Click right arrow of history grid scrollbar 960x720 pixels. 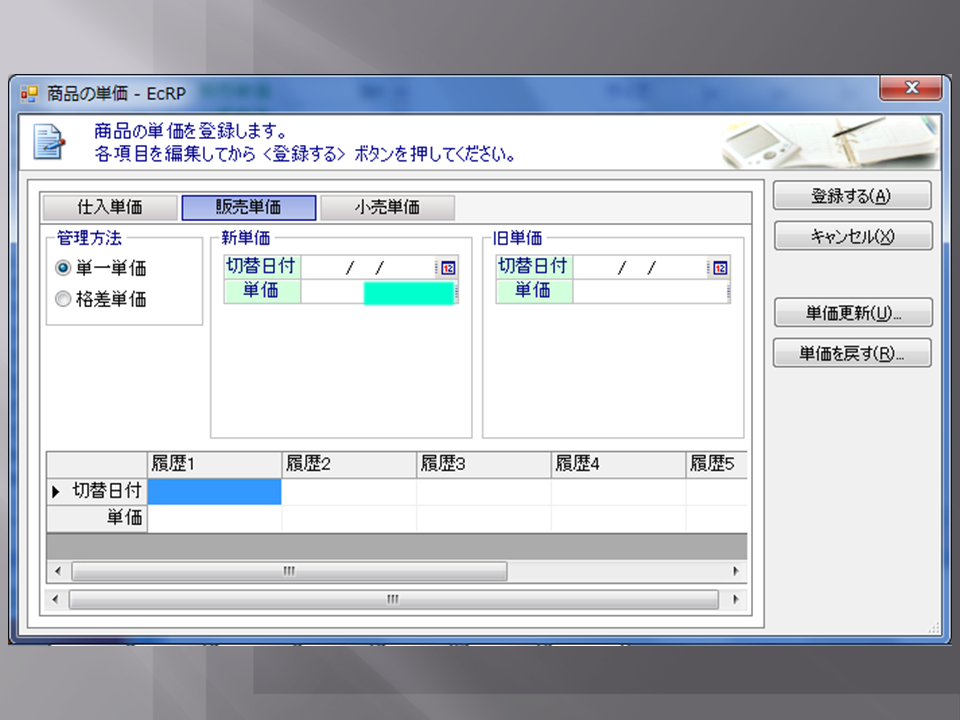[736, 571]
